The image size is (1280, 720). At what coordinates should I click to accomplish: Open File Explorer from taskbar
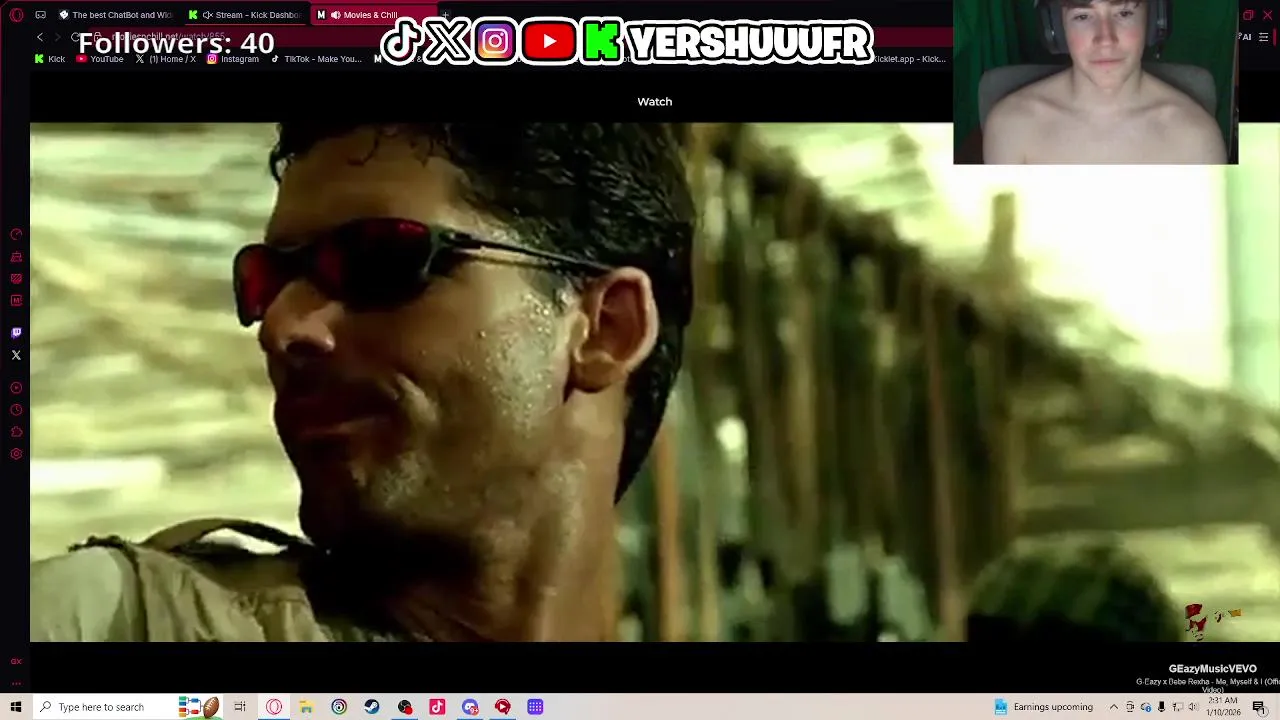(306, 707)
